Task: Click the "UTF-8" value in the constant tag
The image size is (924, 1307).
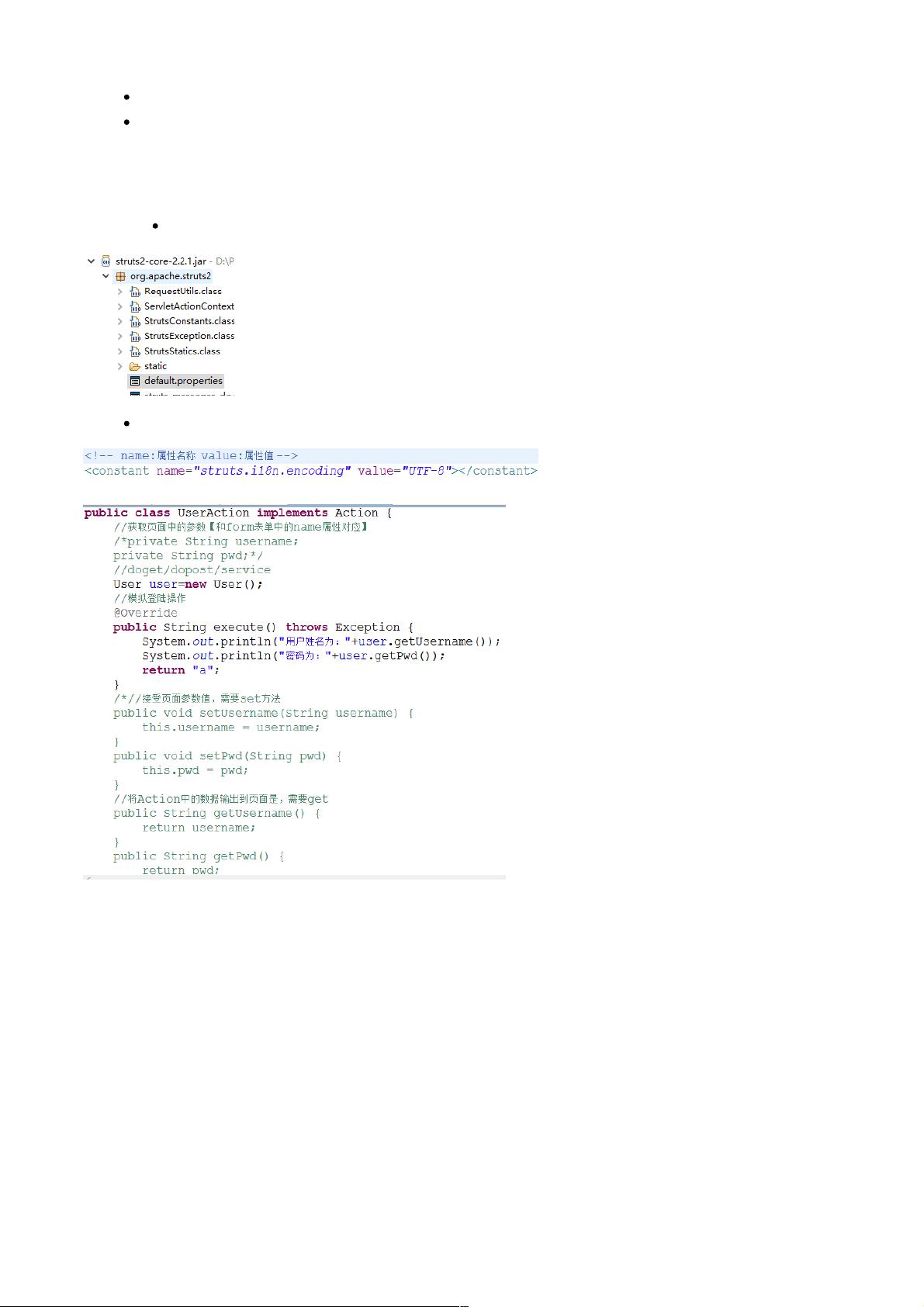Action: click(x=426, y=471)
